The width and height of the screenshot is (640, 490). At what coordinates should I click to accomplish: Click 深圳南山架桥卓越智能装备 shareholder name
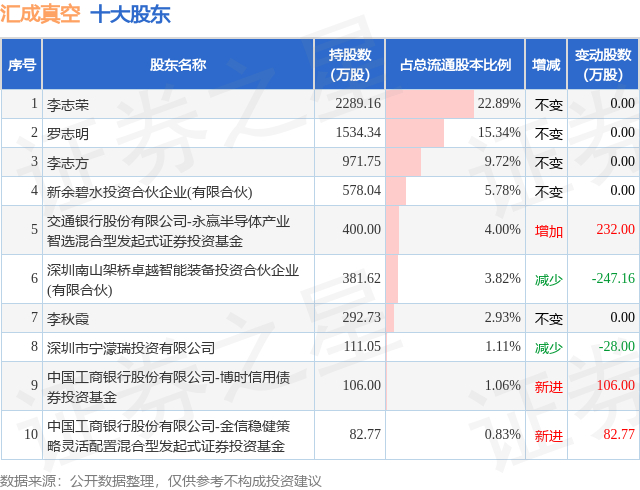(x=173, y=280)
